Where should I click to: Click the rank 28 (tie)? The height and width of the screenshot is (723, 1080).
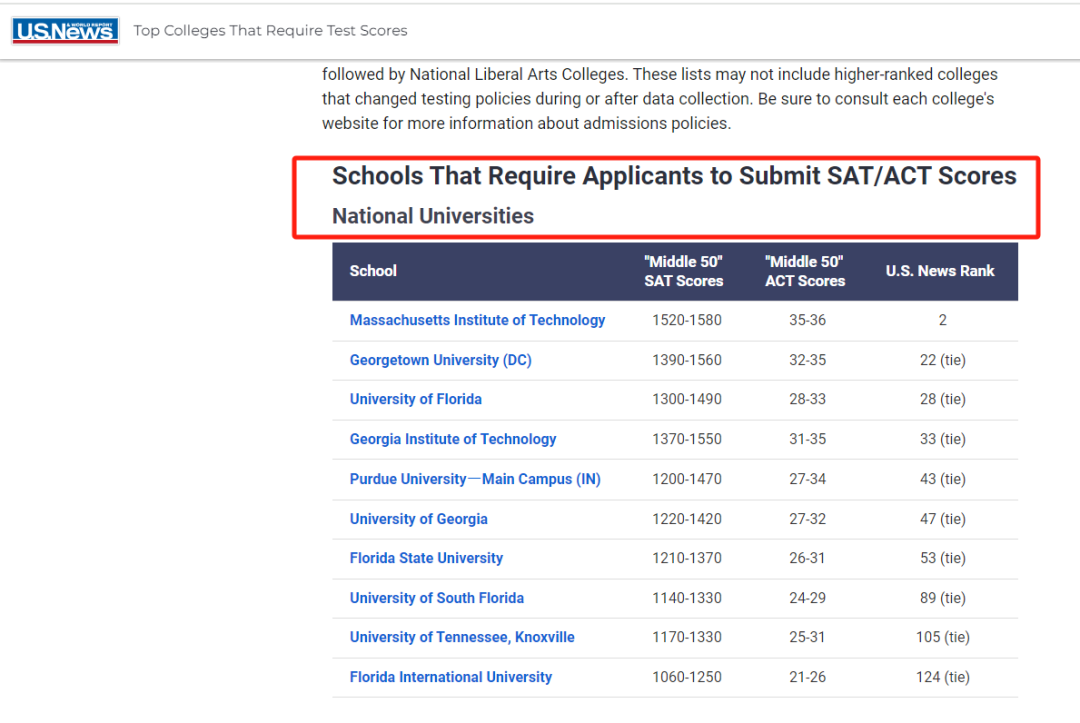click(942, 399)
